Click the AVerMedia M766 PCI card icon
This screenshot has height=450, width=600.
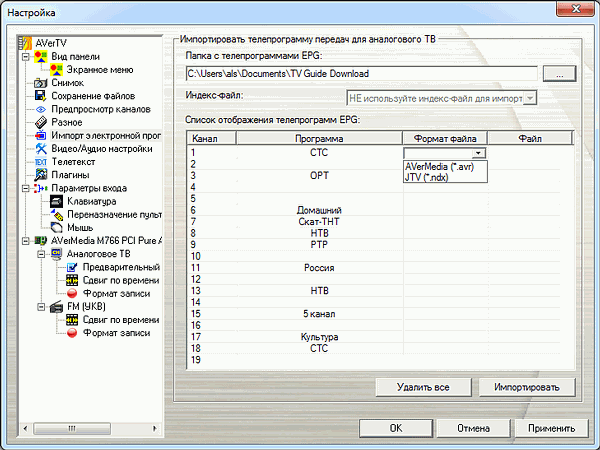41,241
